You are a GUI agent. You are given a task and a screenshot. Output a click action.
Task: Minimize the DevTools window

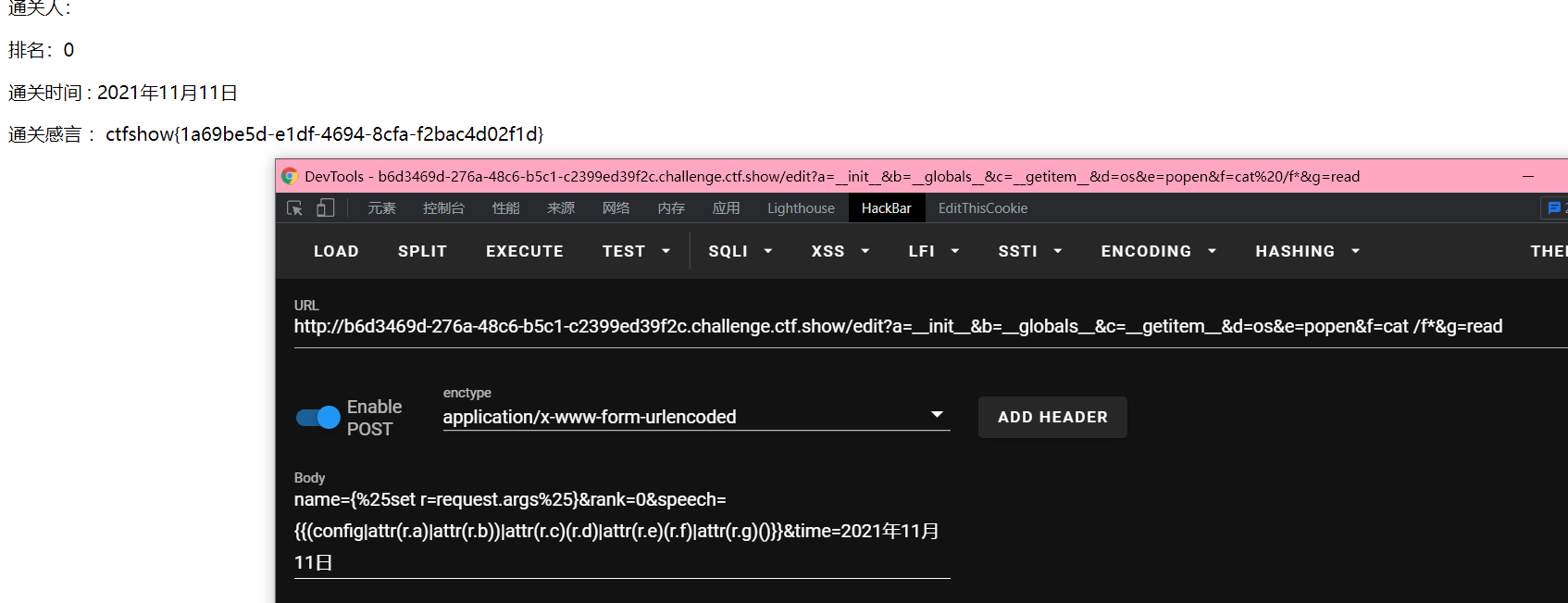point(1528,176)
